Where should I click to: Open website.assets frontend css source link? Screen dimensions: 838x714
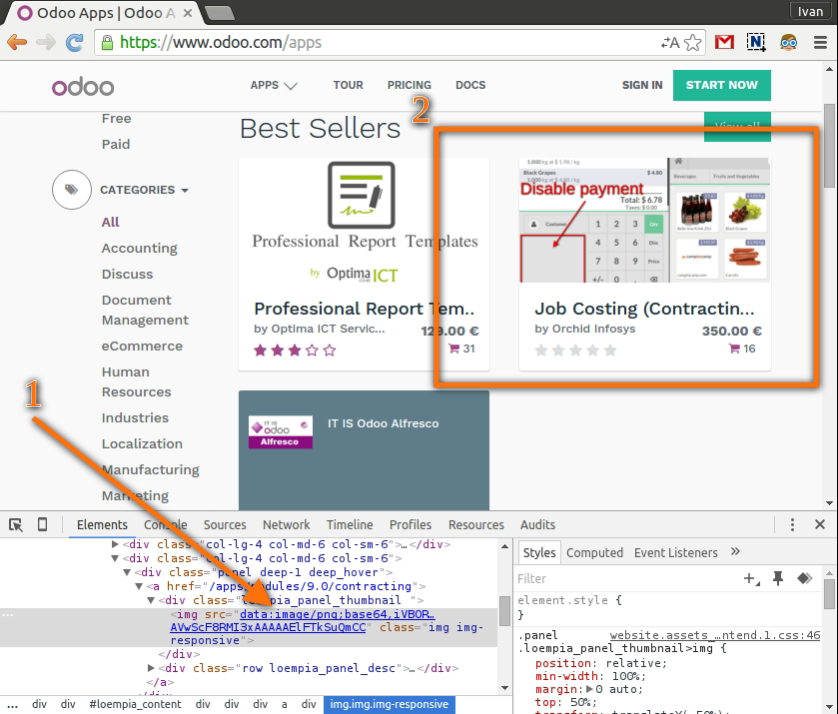pos(715,635)
